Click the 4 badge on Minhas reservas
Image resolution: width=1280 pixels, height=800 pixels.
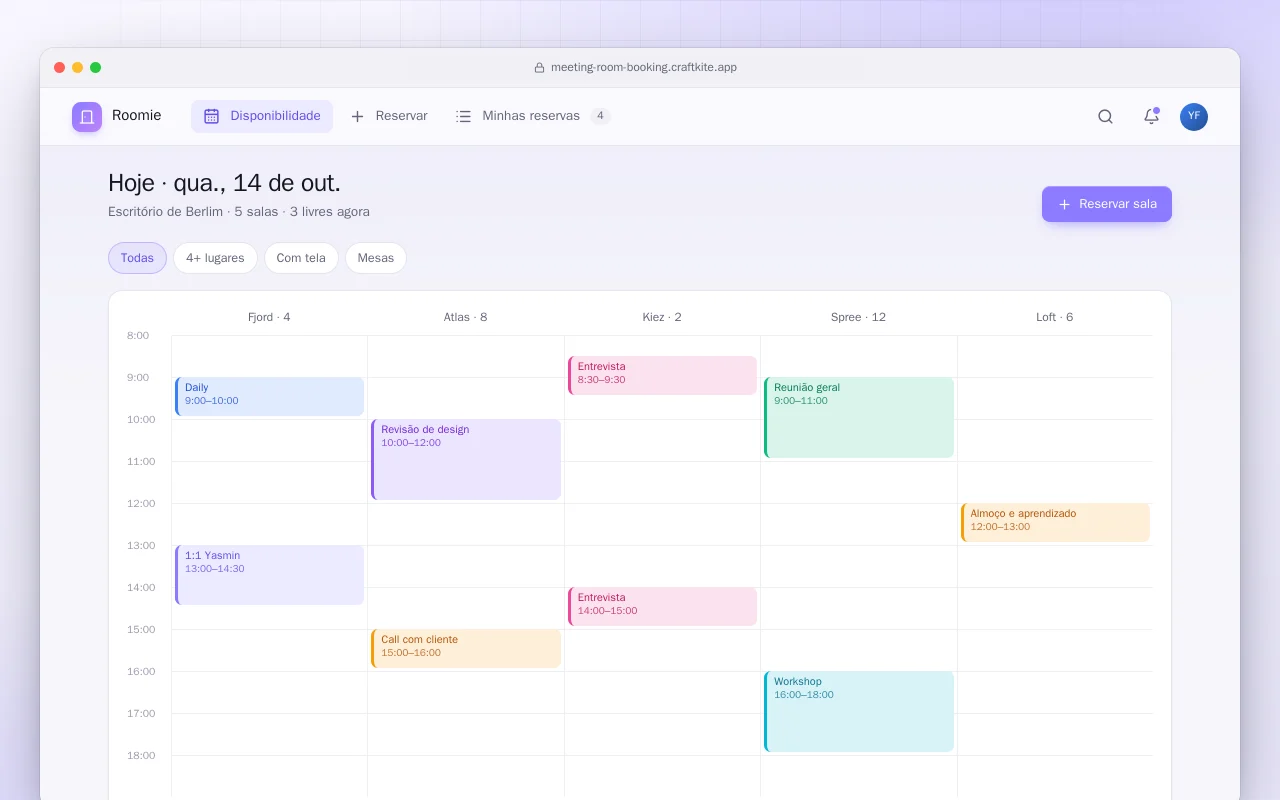point(600,116)
